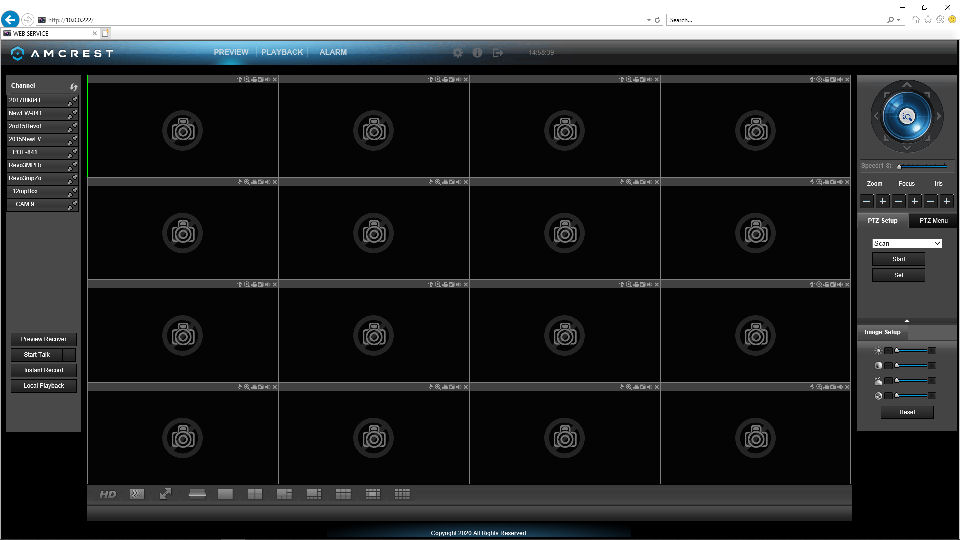Click the logout icon in the Amcrest header
The image size is (960, 540).
pos(498,53)
